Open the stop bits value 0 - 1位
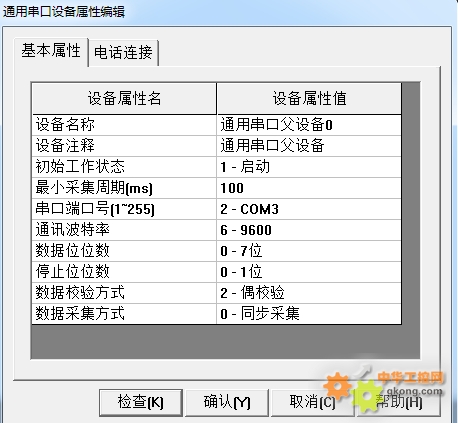Viewport: 458px width, 423px height. pos(309,272)
